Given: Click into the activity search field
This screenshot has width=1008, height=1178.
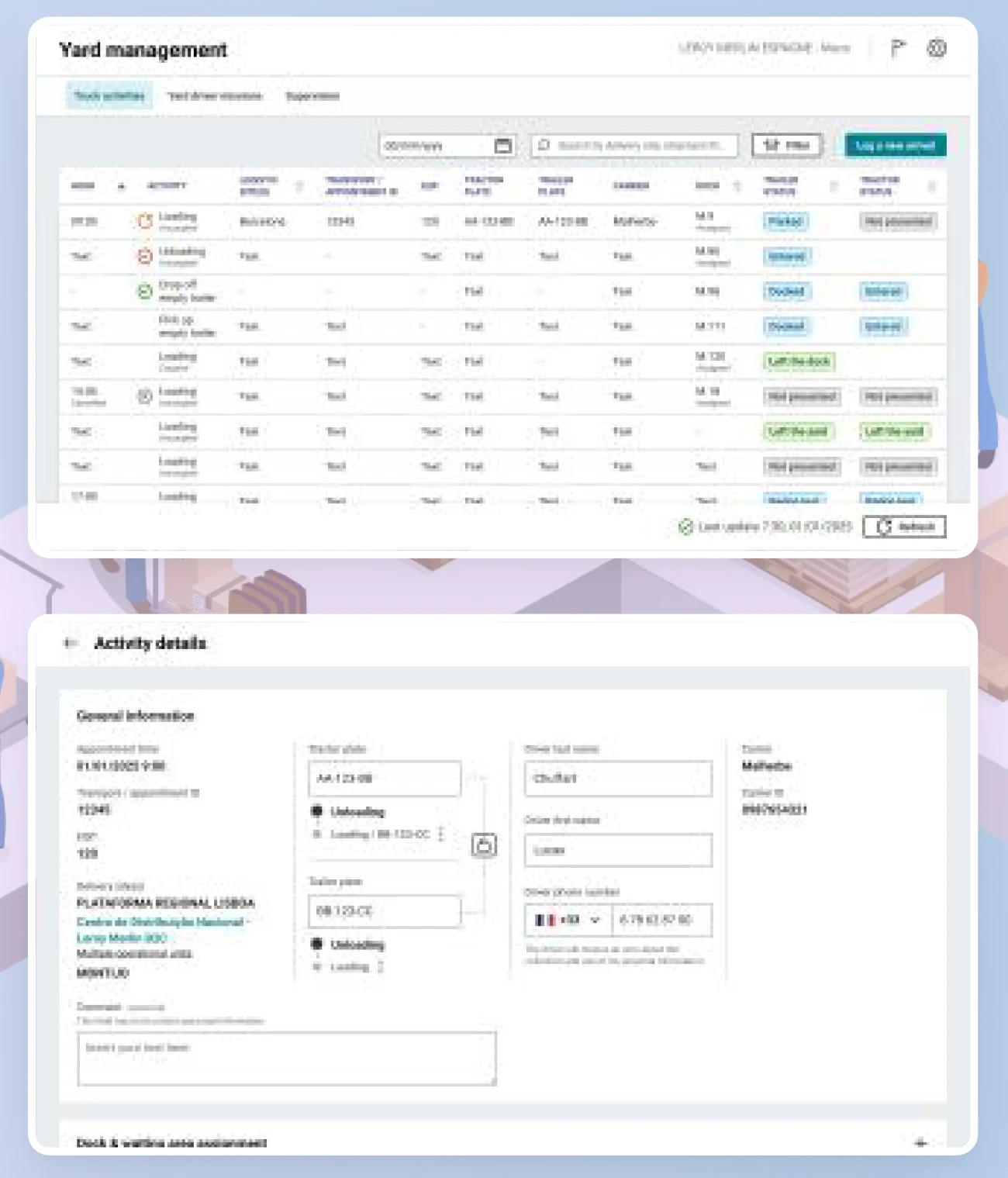Looking at the screenshot, I should click(634, 145).
